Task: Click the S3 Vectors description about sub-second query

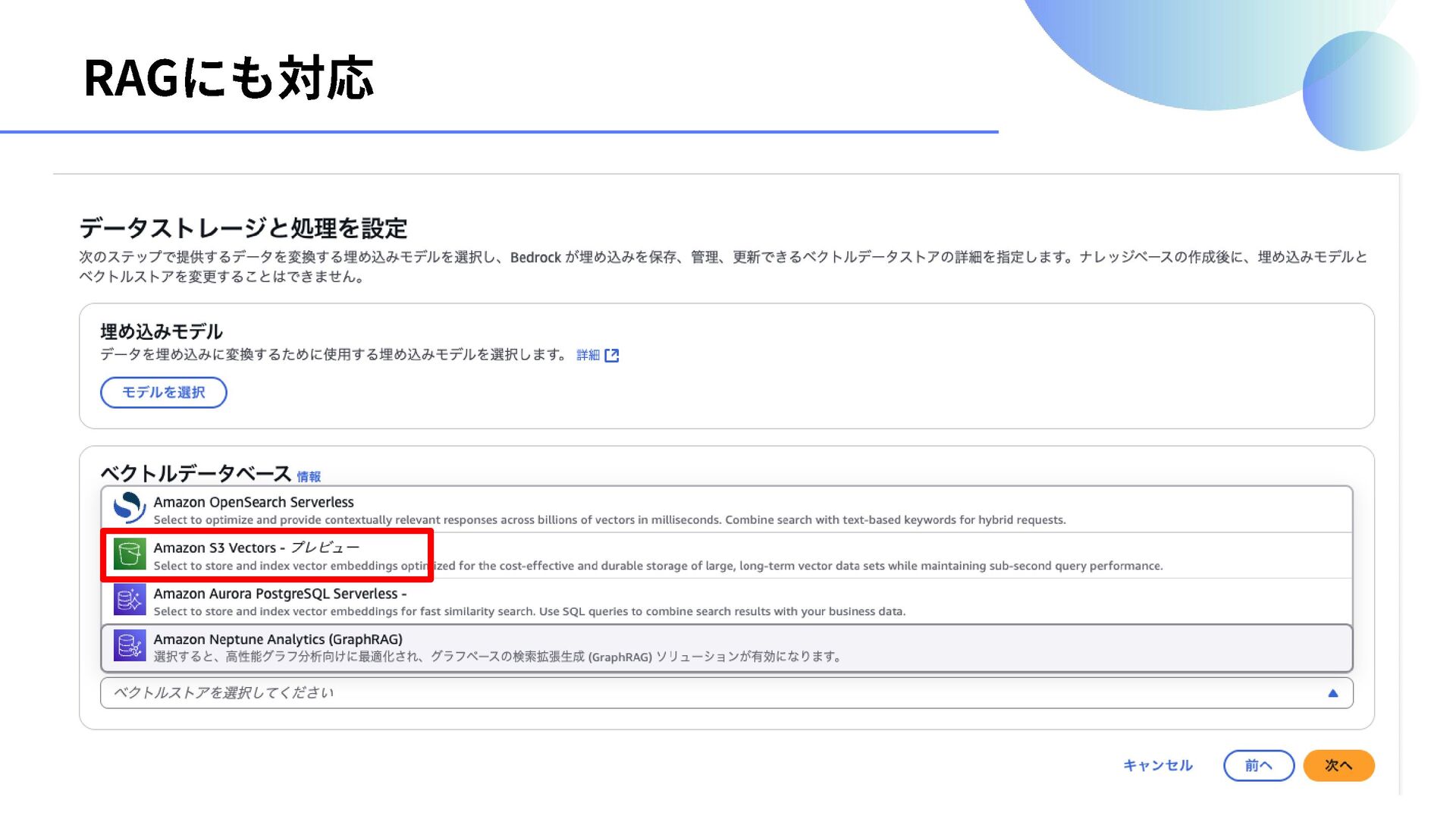Action: pyautogui.click(x=658, y=566)
